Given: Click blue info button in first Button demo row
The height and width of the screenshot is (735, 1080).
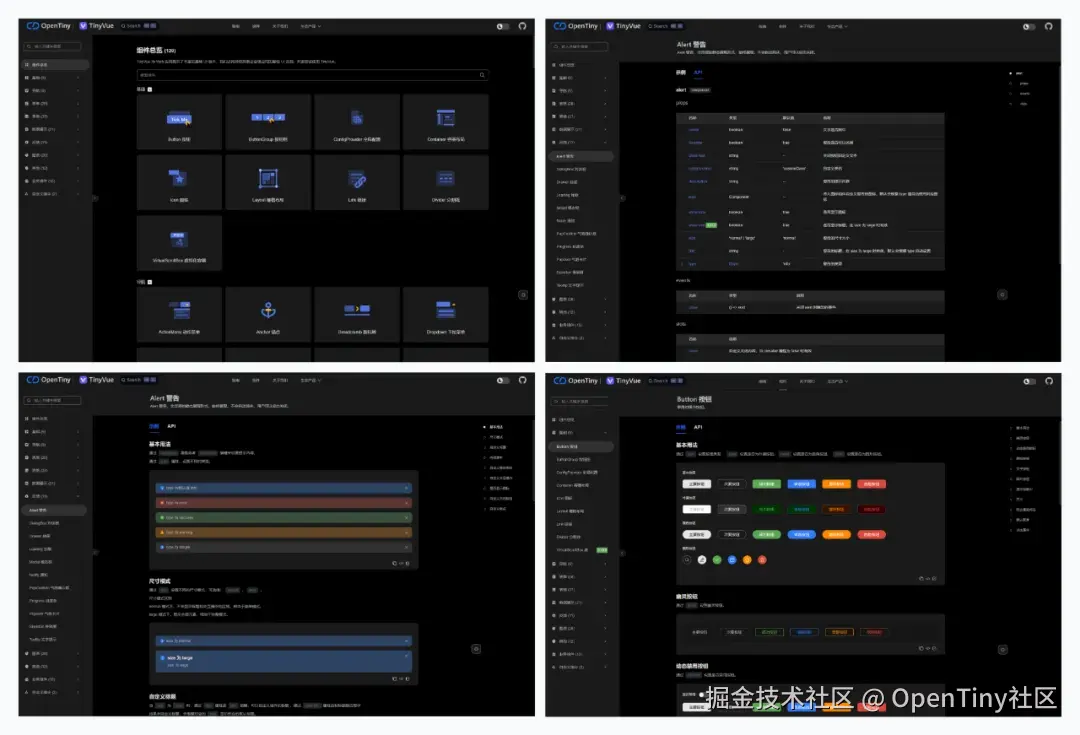Looking at the screenshot, I should (801, 484).
